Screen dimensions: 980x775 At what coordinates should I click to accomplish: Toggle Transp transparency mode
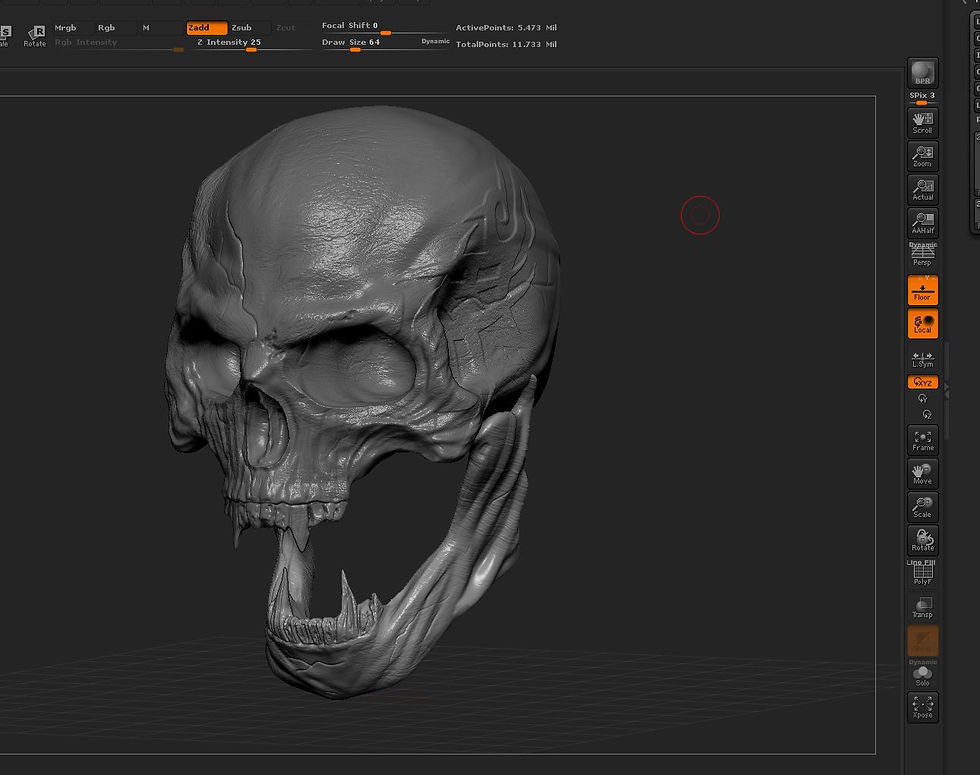coord(922,607)
